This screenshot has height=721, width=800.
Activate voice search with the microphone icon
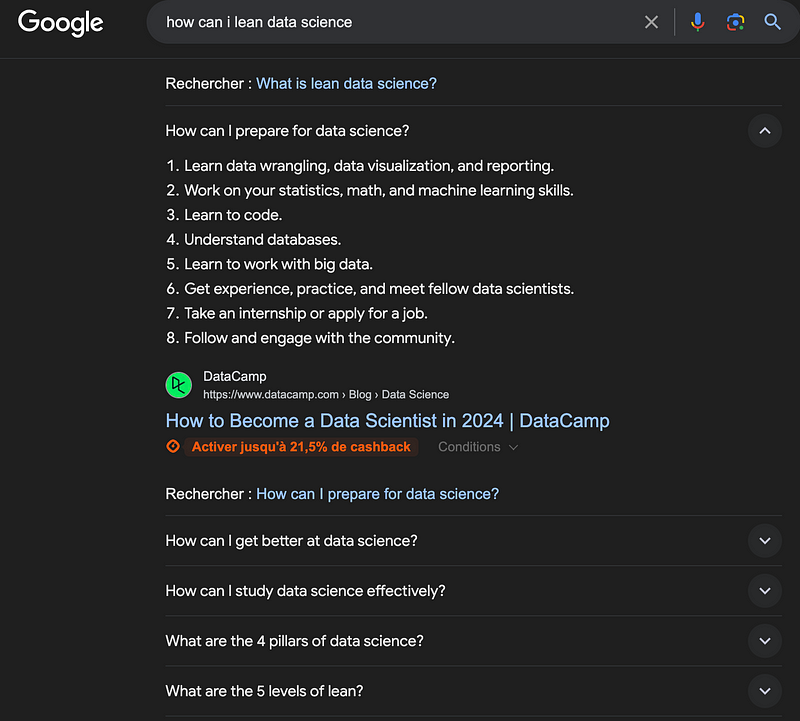pyautogui.click(x=697, y=21)
